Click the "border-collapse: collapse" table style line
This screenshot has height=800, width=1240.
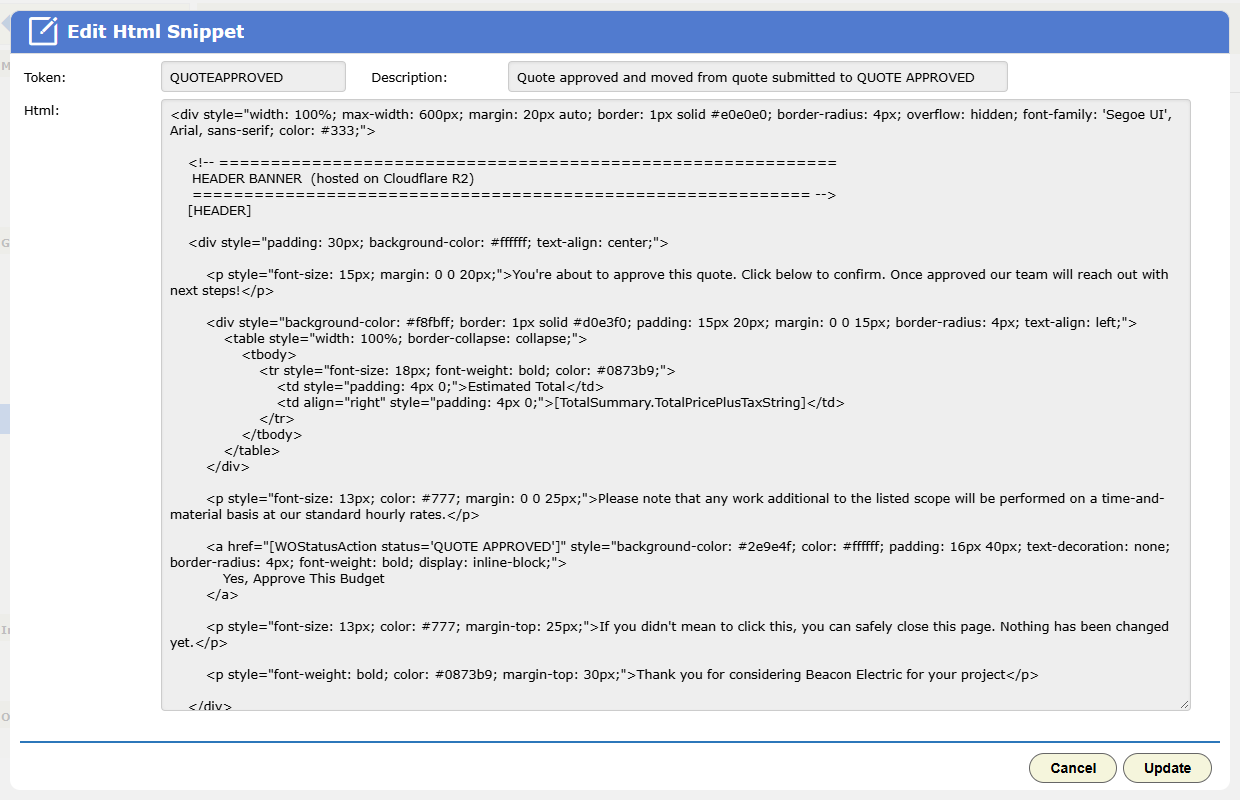point(405,338)
